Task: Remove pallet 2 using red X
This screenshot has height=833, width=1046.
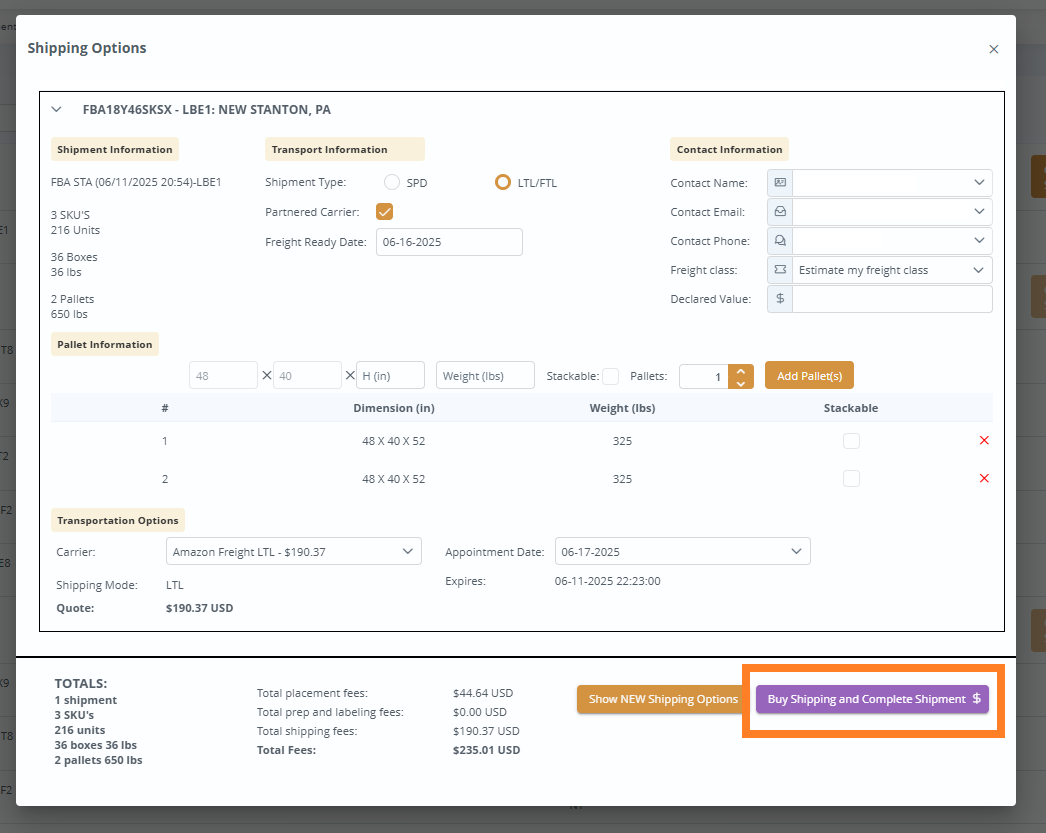Action: click(984, 479)
